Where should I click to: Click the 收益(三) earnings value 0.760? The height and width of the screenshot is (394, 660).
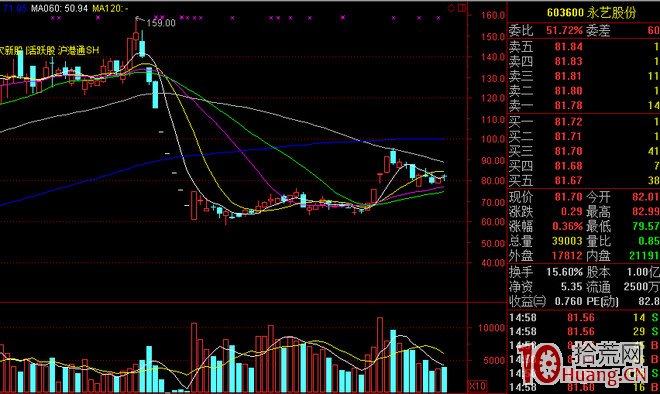click(x=569, y=301)
